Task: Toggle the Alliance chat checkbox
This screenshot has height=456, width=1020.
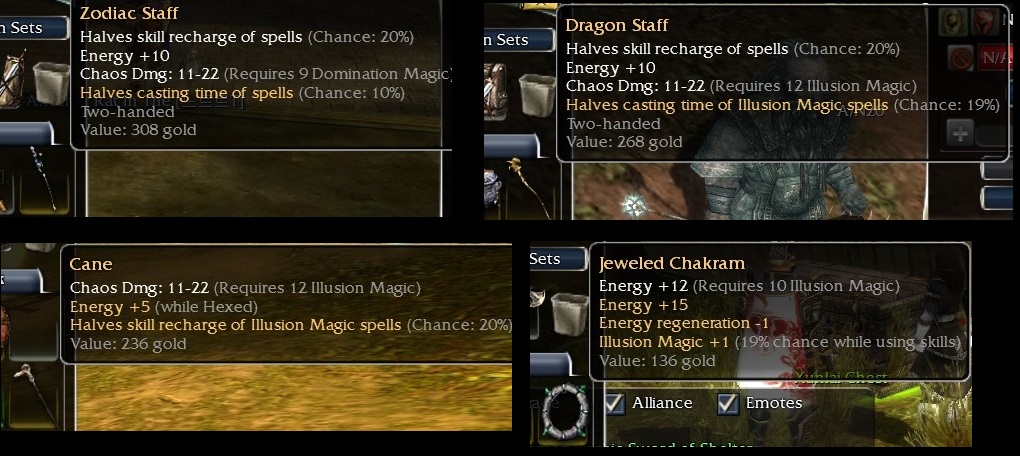Action: [x=614, y=404]
